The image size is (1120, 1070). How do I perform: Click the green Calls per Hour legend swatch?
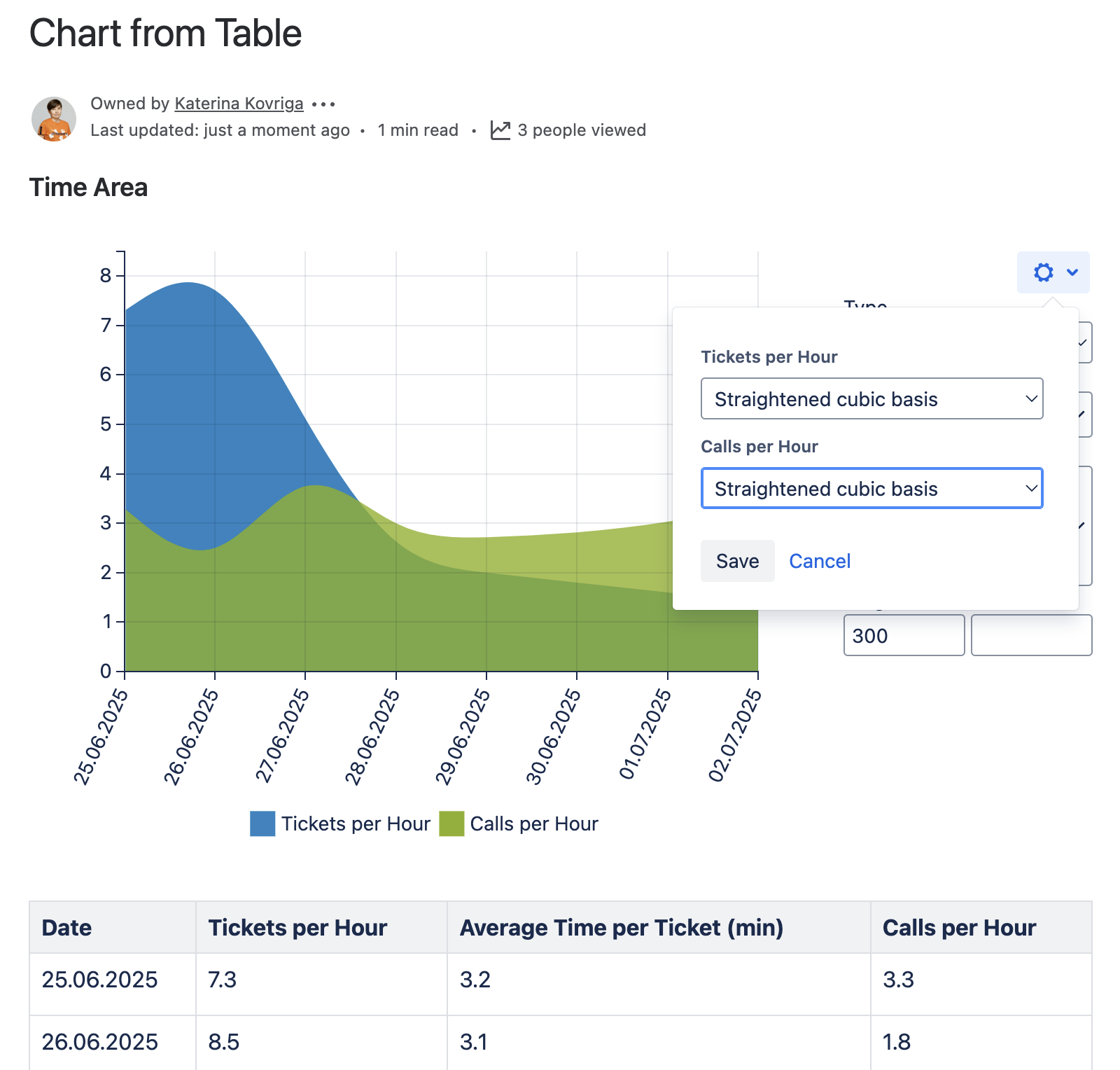pyautogui.click(x=451, y=824)
